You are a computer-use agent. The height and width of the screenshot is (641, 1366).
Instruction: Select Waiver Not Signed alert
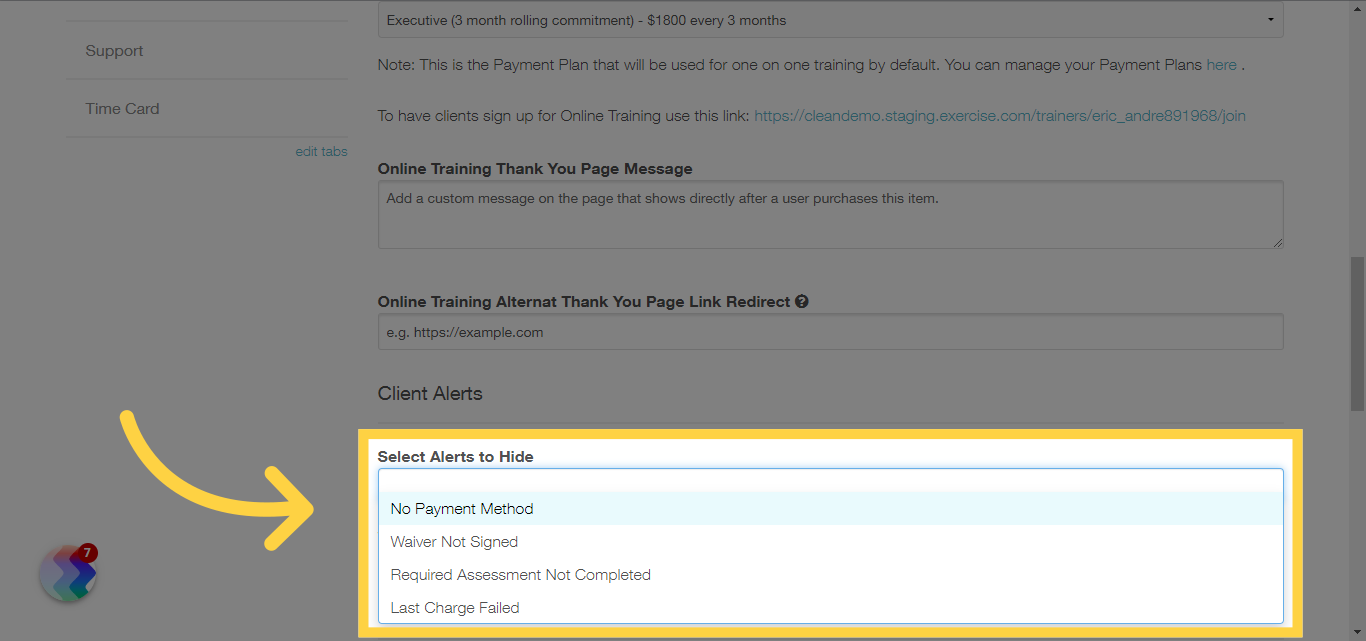pos(454,541)
